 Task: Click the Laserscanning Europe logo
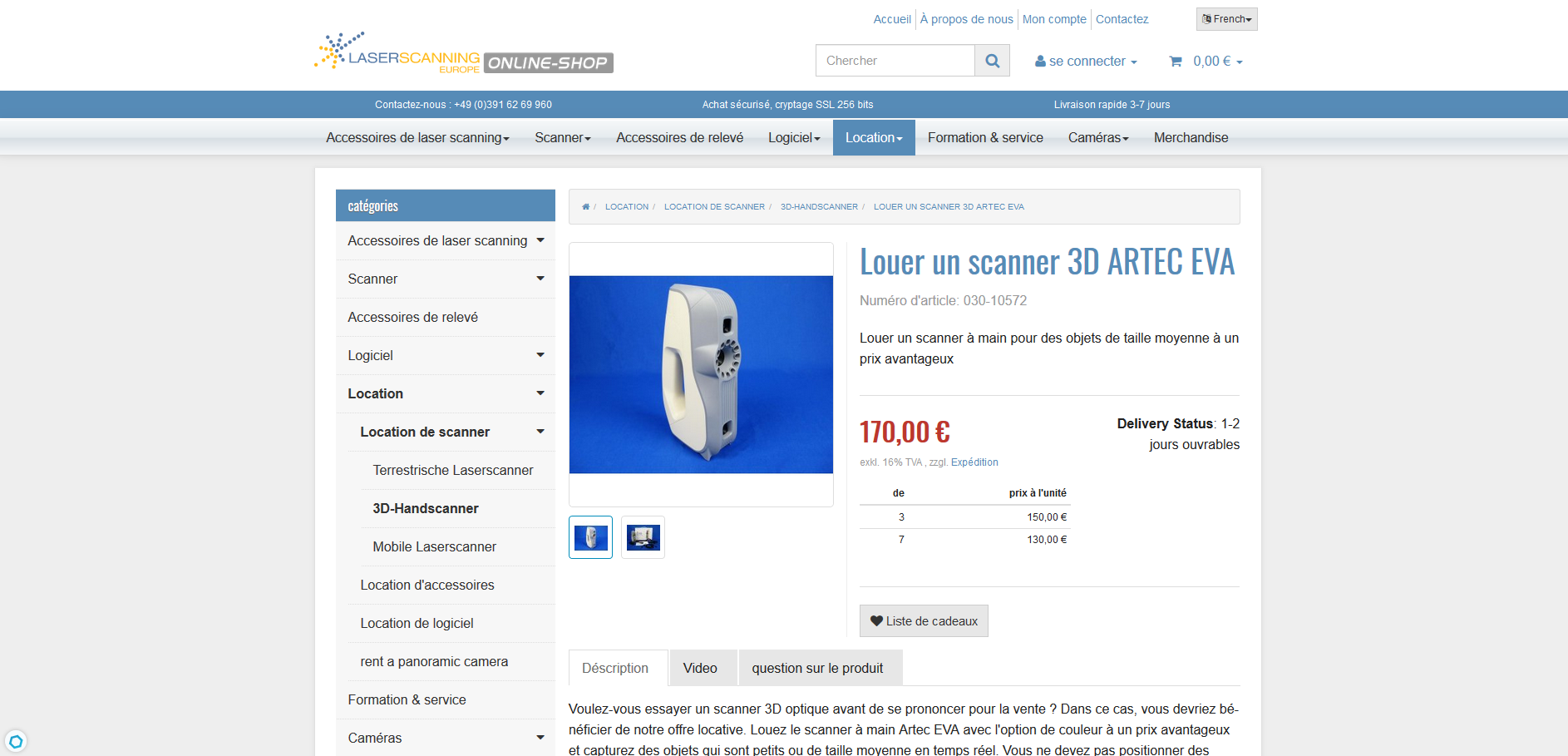click(464, 53)
